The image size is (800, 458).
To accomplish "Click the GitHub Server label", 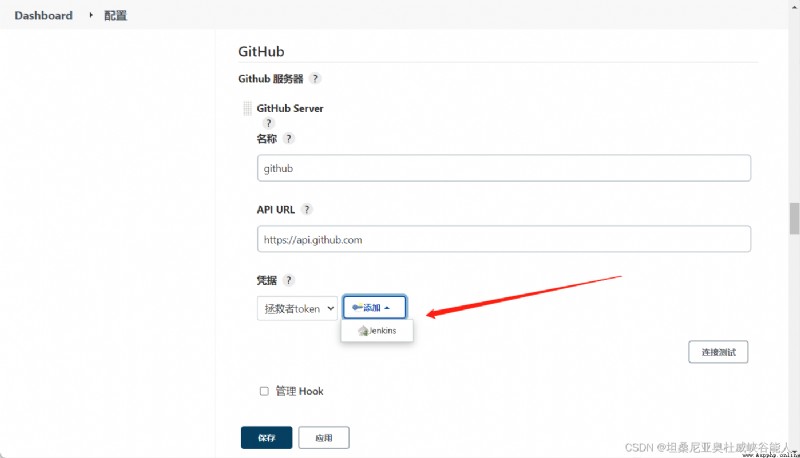I will click(x=290, y=108).
